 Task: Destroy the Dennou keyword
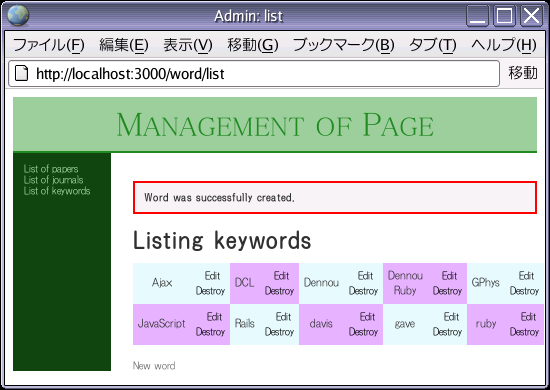363,291
